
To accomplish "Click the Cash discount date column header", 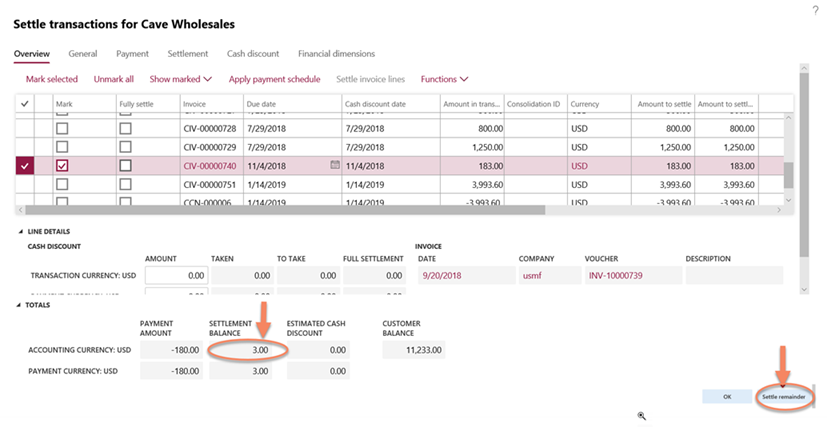I will point(391,104).
